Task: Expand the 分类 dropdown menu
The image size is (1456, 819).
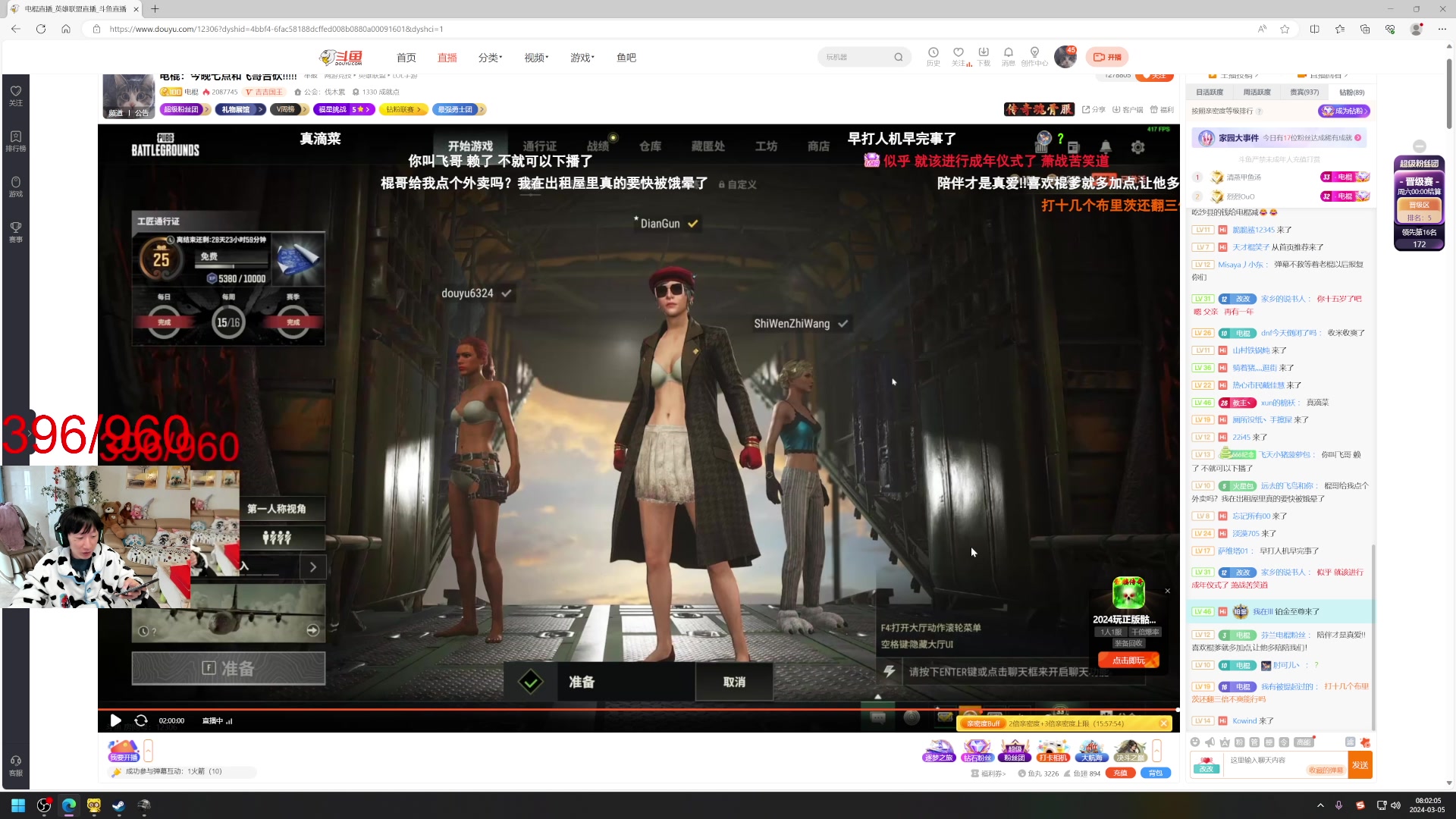Action: pyautogui.click(x=490, y=58)
